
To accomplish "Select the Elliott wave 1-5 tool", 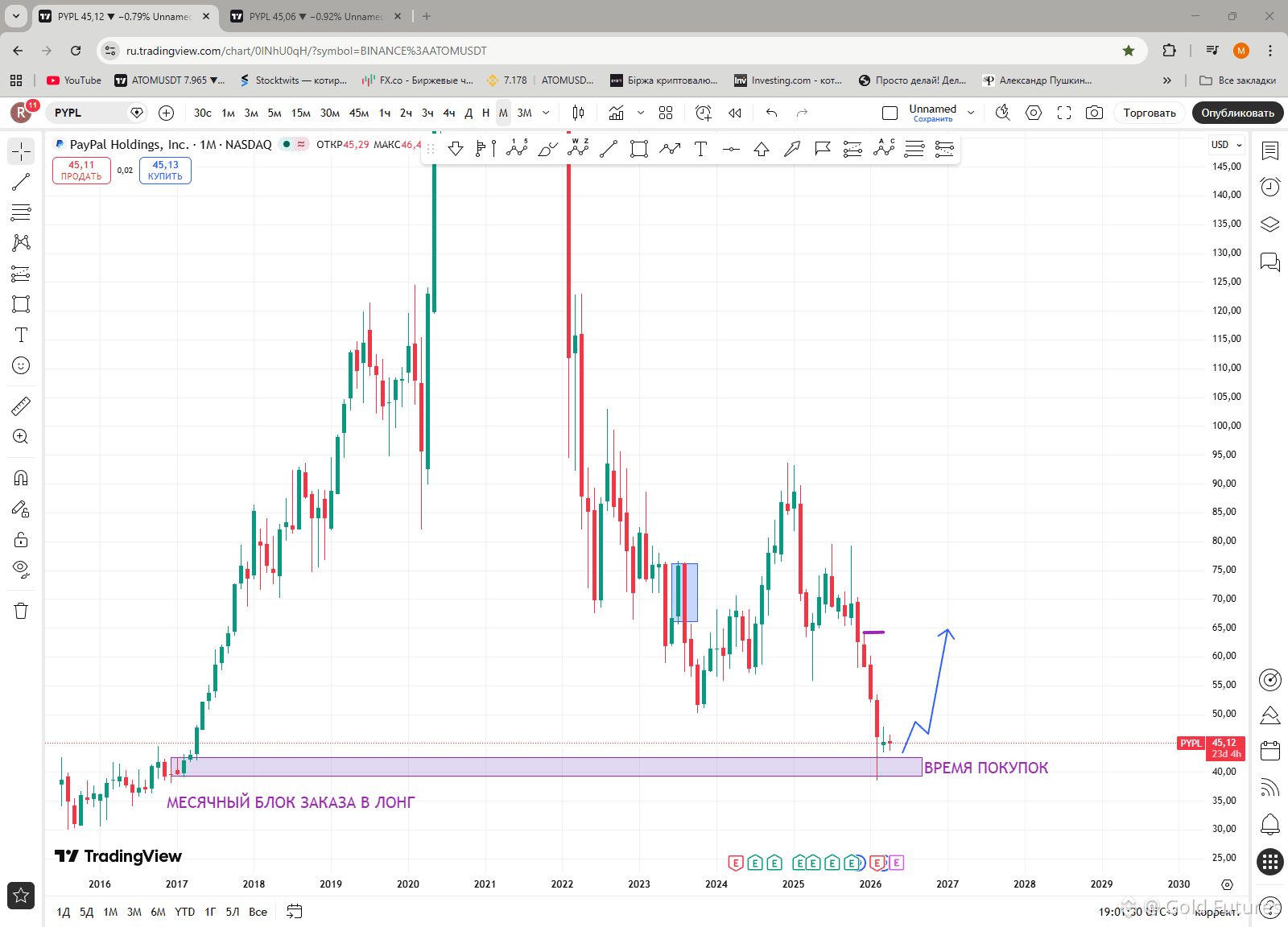I will click(517, 149).
